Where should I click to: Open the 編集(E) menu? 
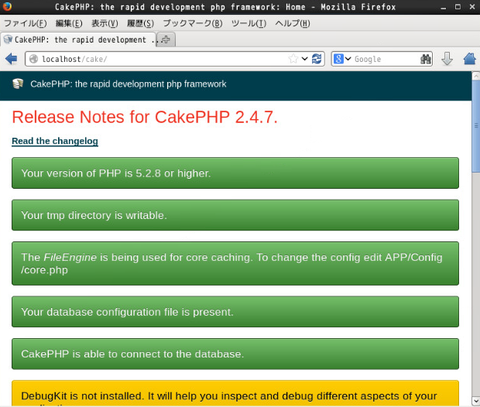[x=69, y=23]
